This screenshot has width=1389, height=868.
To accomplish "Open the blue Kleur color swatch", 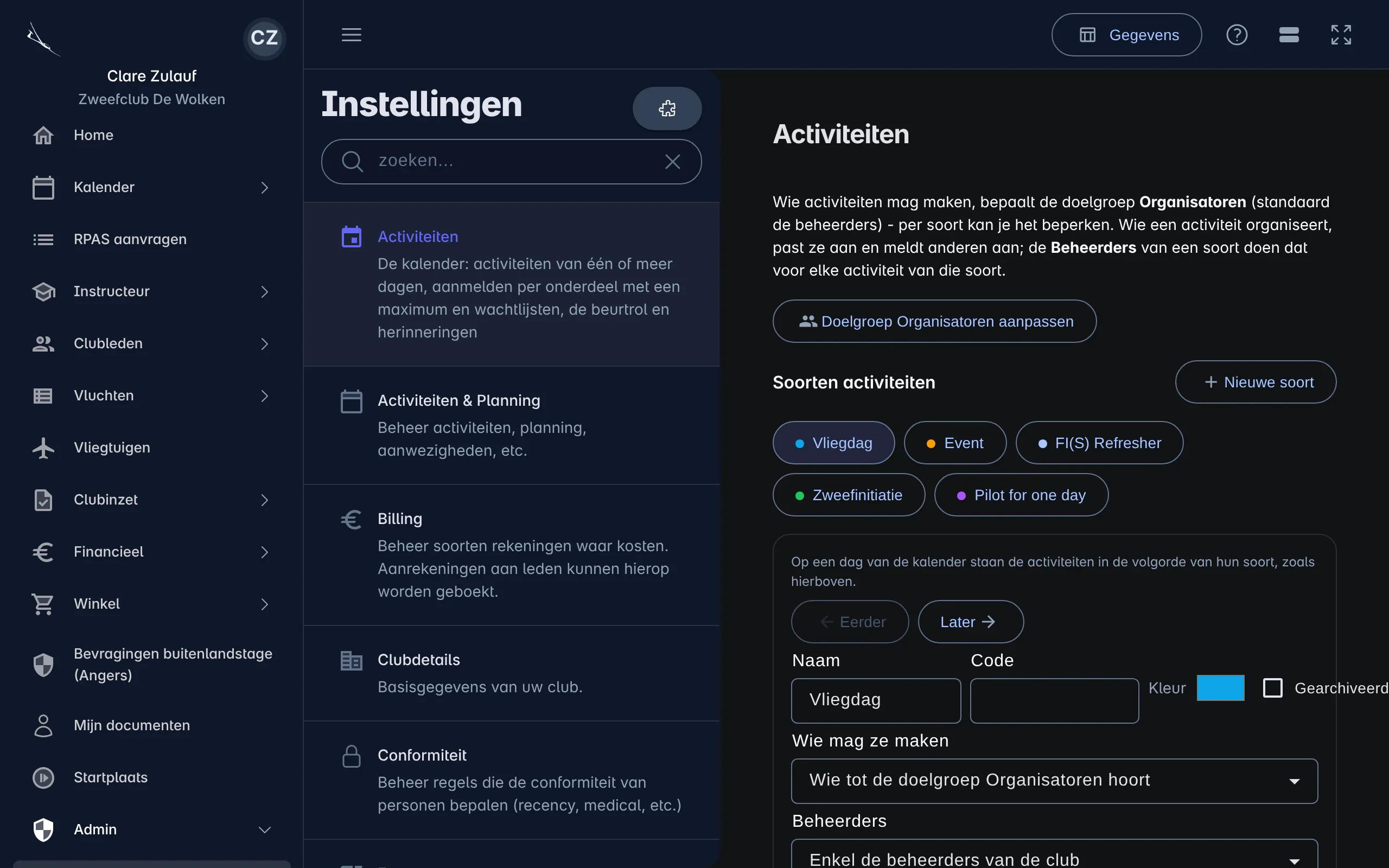I will [x=1220, y=688].
